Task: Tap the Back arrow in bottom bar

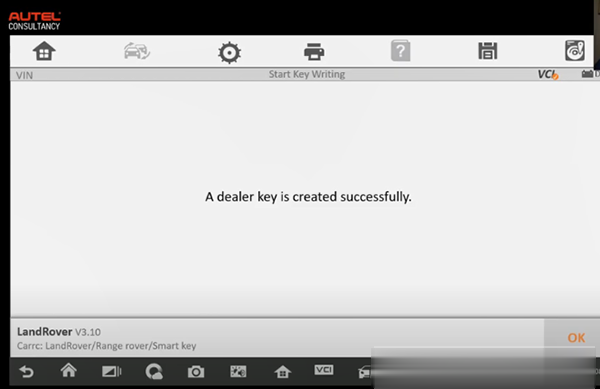Action: [26, 371]
